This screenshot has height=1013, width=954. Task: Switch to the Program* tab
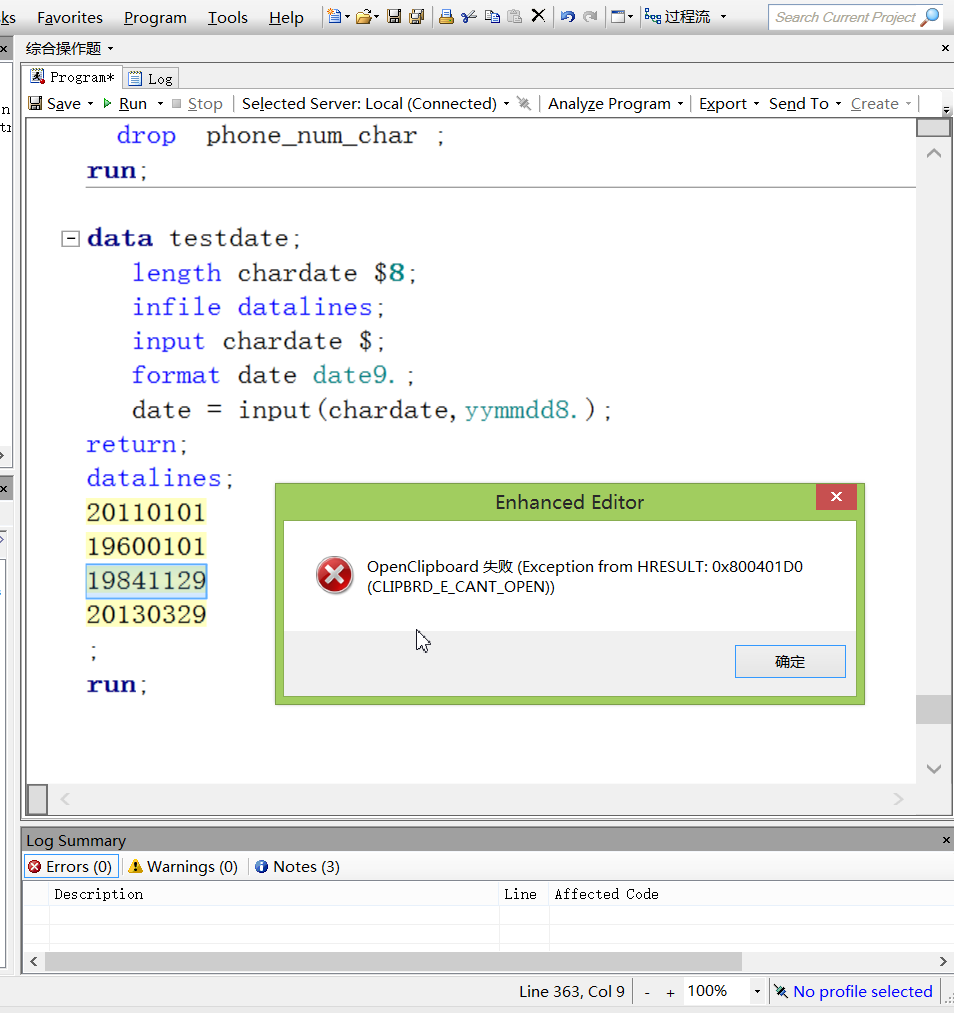point(72,78)
